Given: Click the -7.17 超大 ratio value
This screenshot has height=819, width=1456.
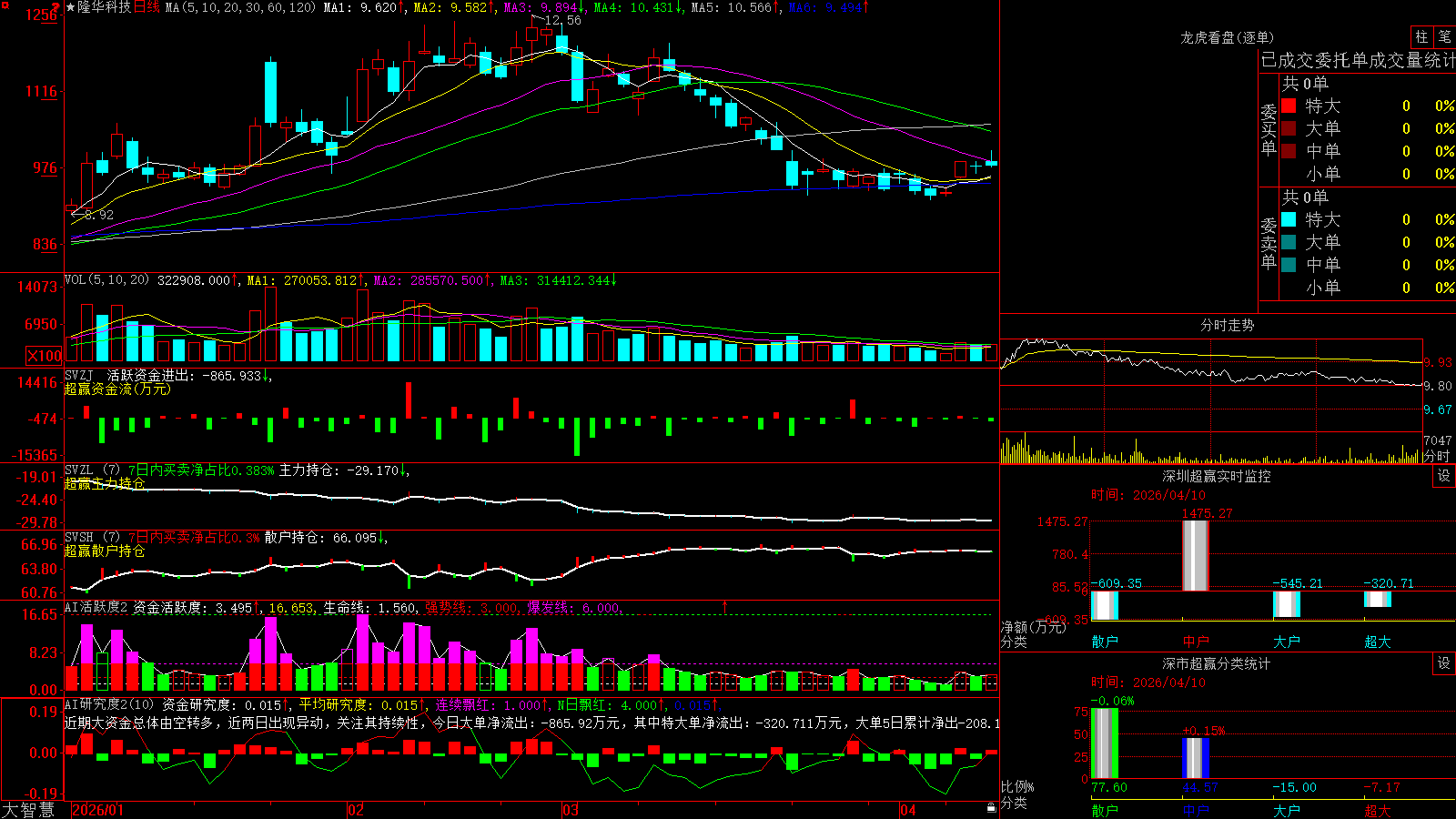Looking at the screenshot, I should click(x=1381, y=787).
